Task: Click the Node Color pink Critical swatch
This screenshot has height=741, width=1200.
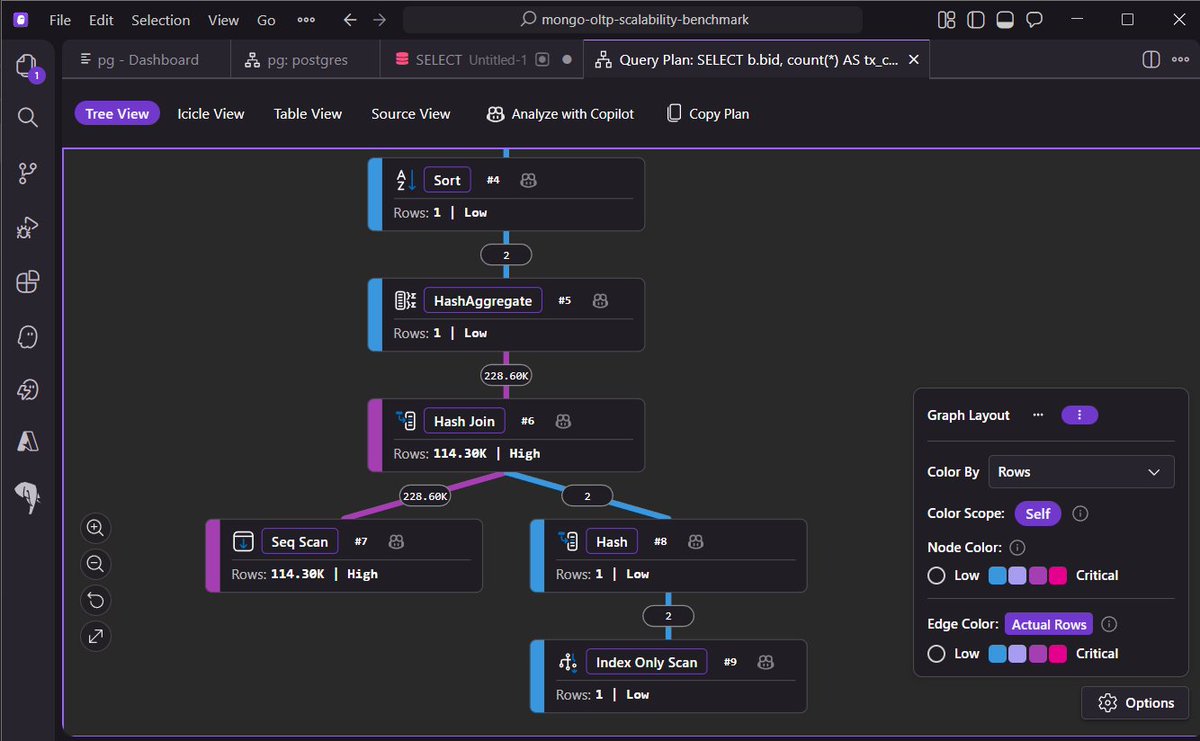Action: point(1057,575)
